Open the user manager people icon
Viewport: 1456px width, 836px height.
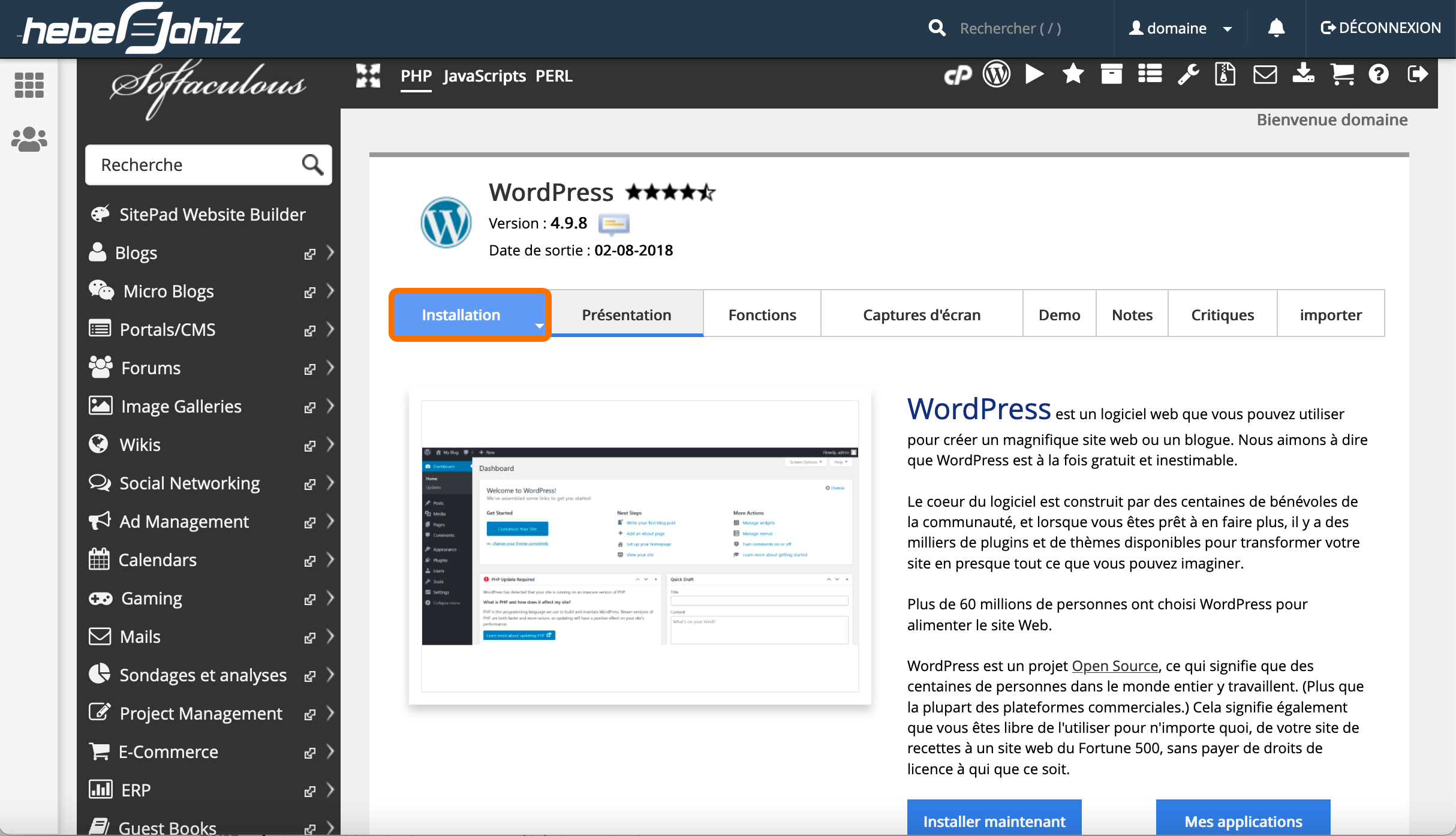coord(29,140)
